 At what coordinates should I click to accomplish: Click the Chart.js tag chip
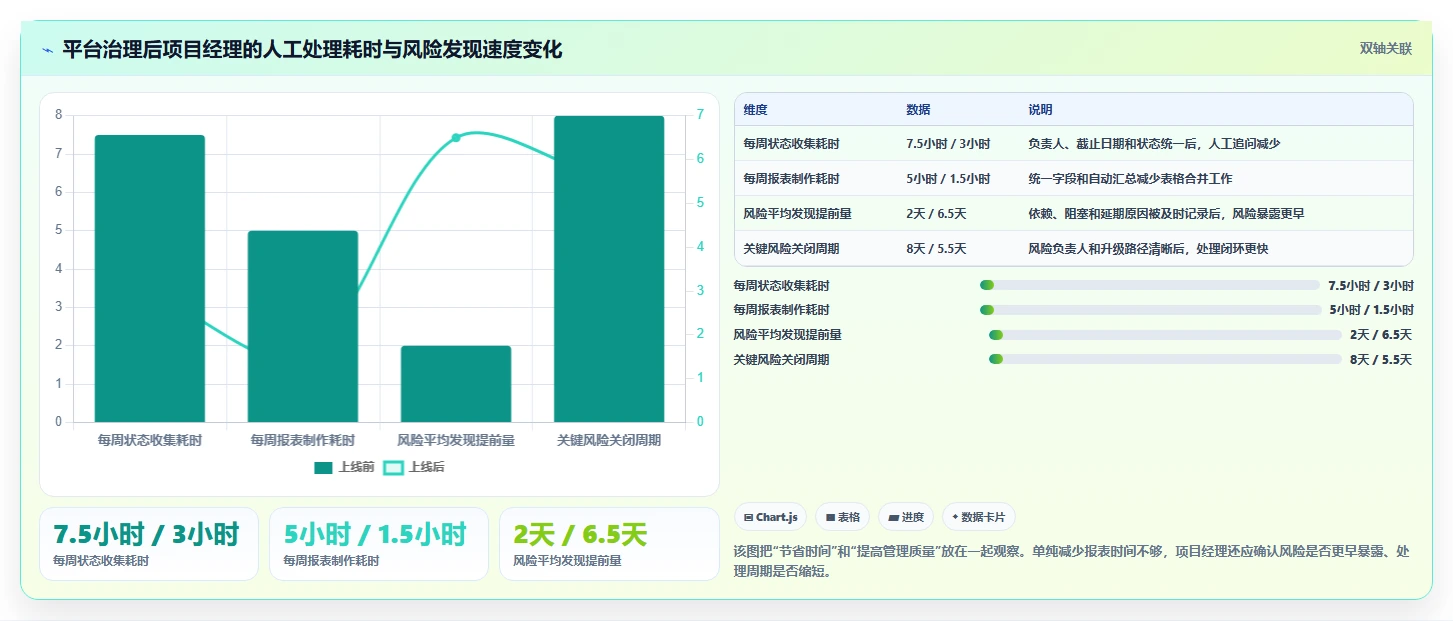pos(771,517)
